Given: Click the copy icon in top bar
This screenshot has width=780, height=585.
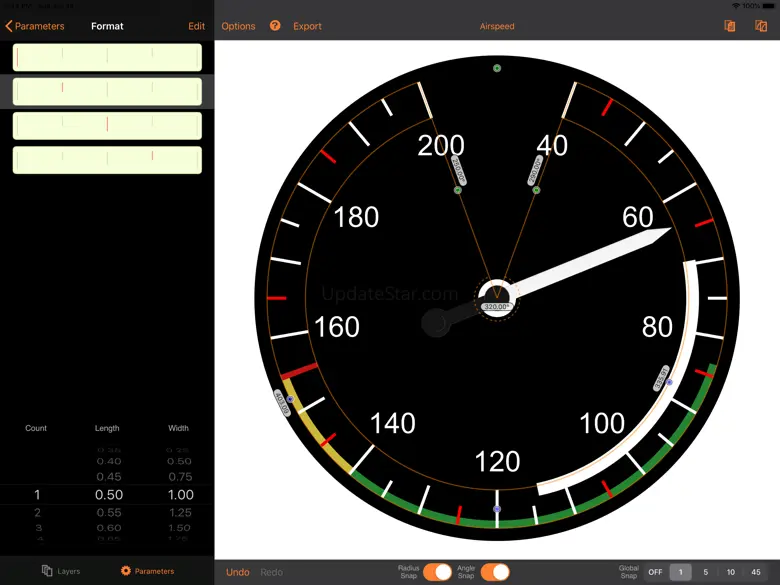Looking at the screenshot, I should click(730, 26).
